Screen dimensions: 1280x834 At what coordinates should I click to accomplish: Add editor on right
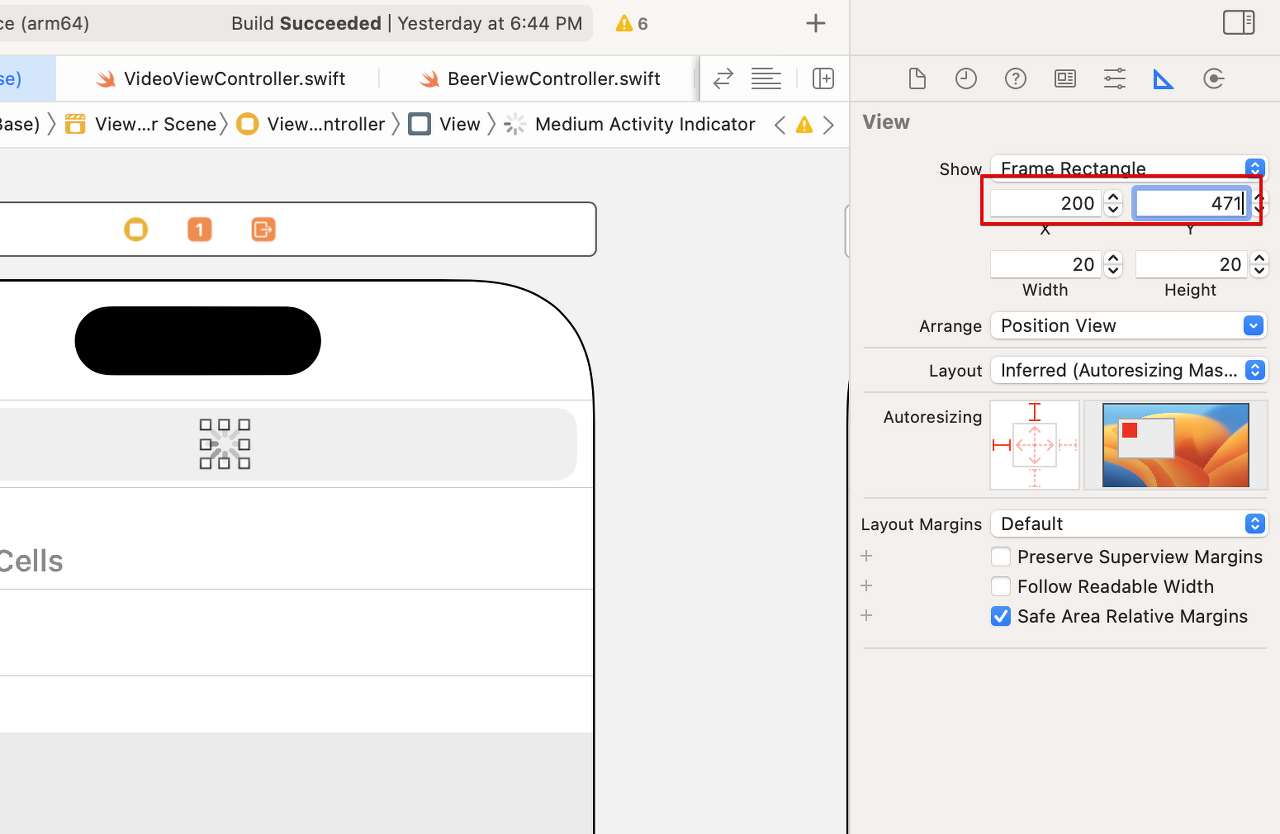pyautogui.click(x=823, y=78)
